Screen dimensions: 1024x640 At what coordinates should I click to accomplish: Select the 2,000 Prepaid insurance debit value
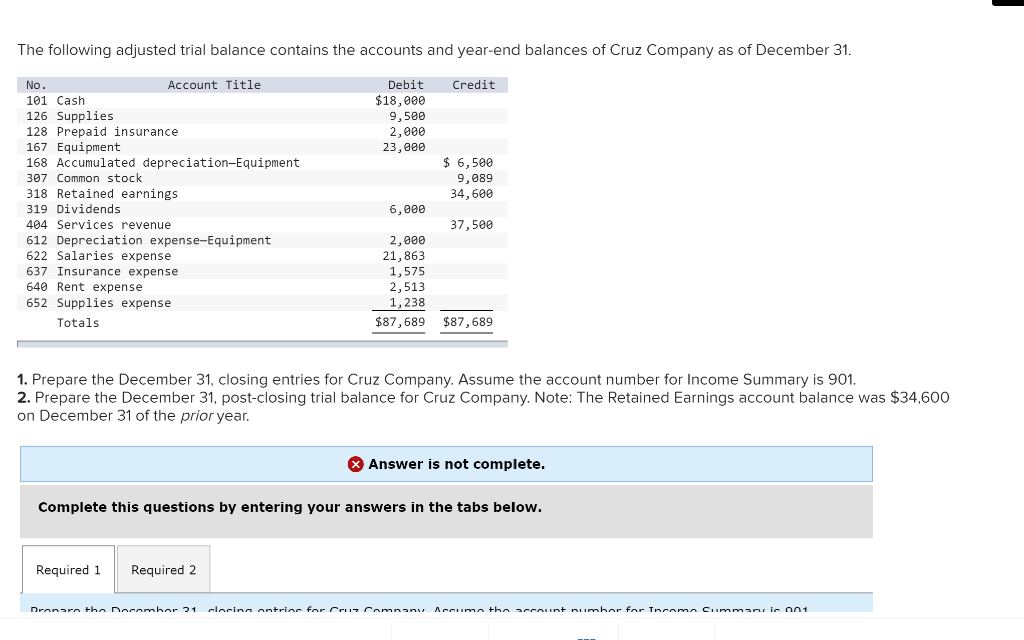tap(407, 132)
